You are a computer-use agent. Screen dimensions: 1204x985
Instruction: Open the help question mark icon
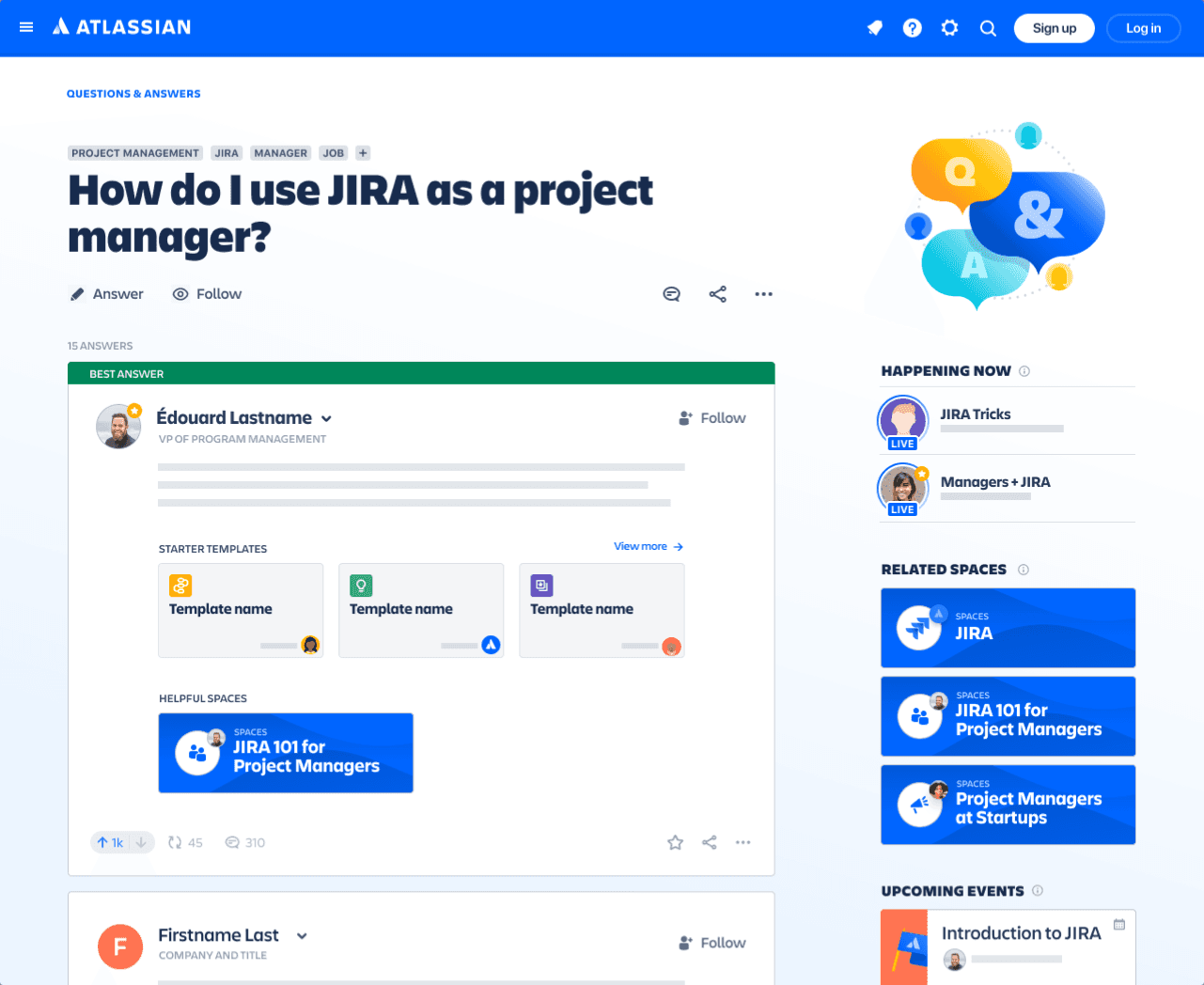[x=913, y=28]
